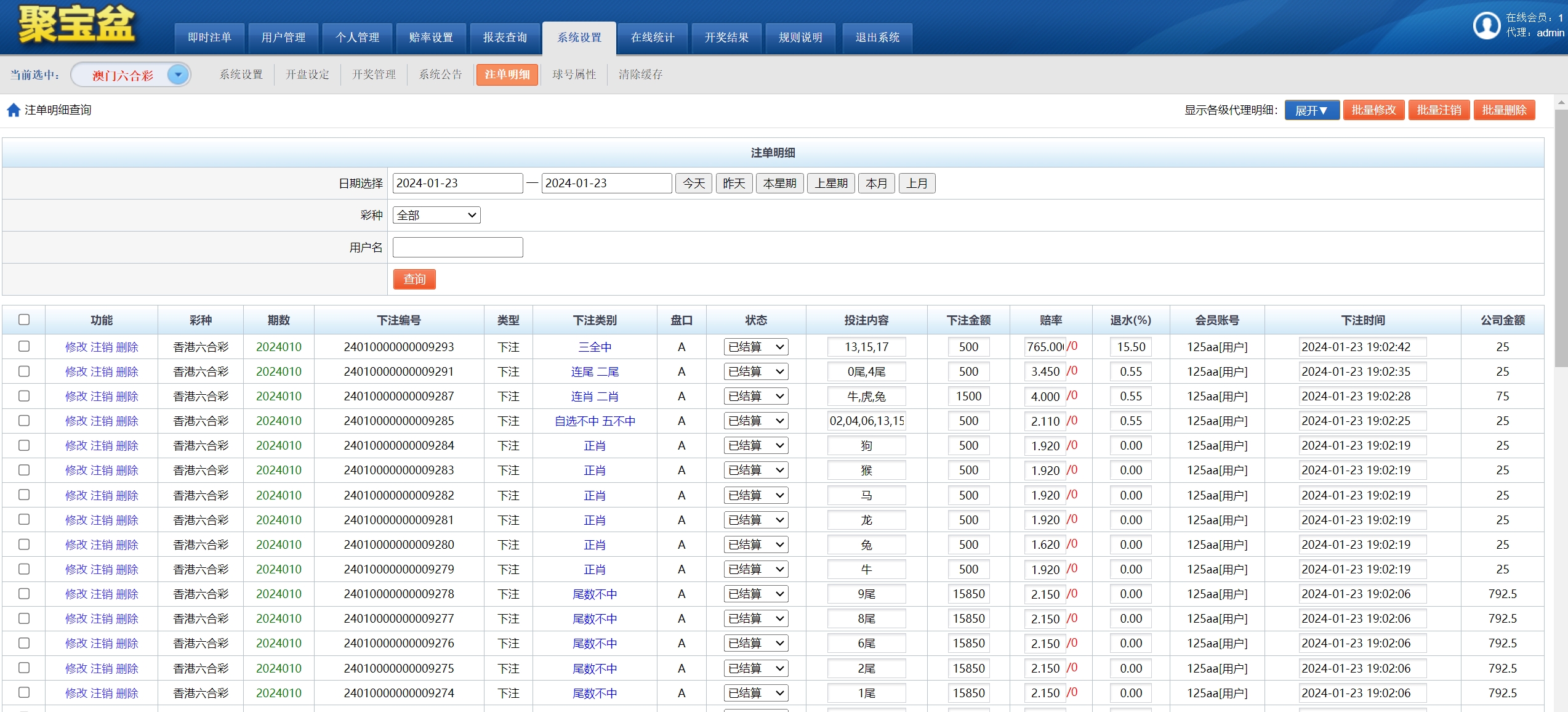1568x712 pixels.
Task: Click the start date field 2024-01-23
Action: pyautogui.click(x=457, y=184)
